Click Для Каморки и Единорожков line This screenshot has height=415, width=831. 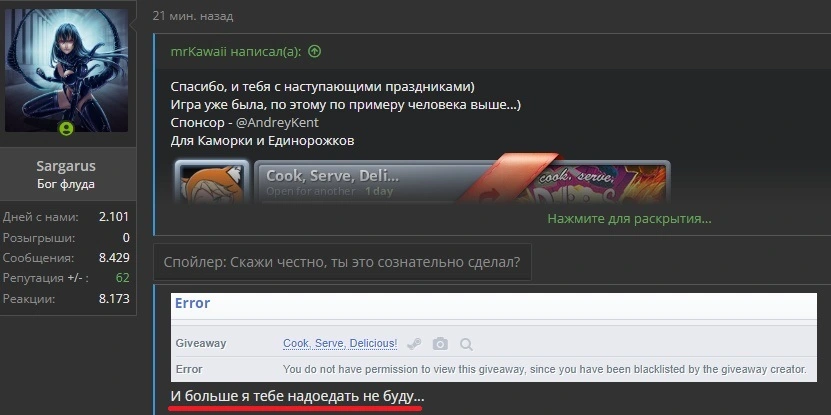coord(262,141)
